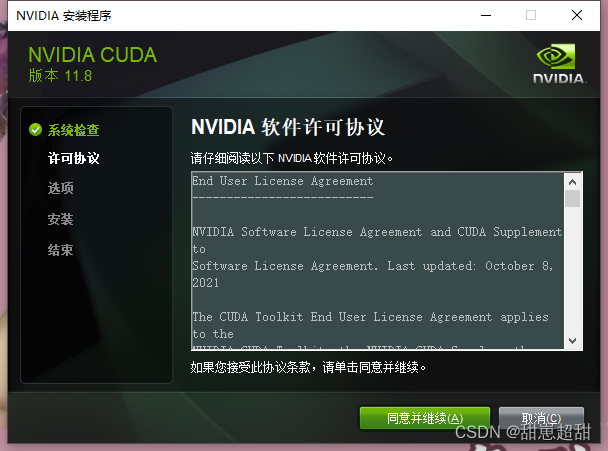Screen dimensions: 608x451
Task: Click the 同意并继续(A) button
Action: tap(425, 418)
